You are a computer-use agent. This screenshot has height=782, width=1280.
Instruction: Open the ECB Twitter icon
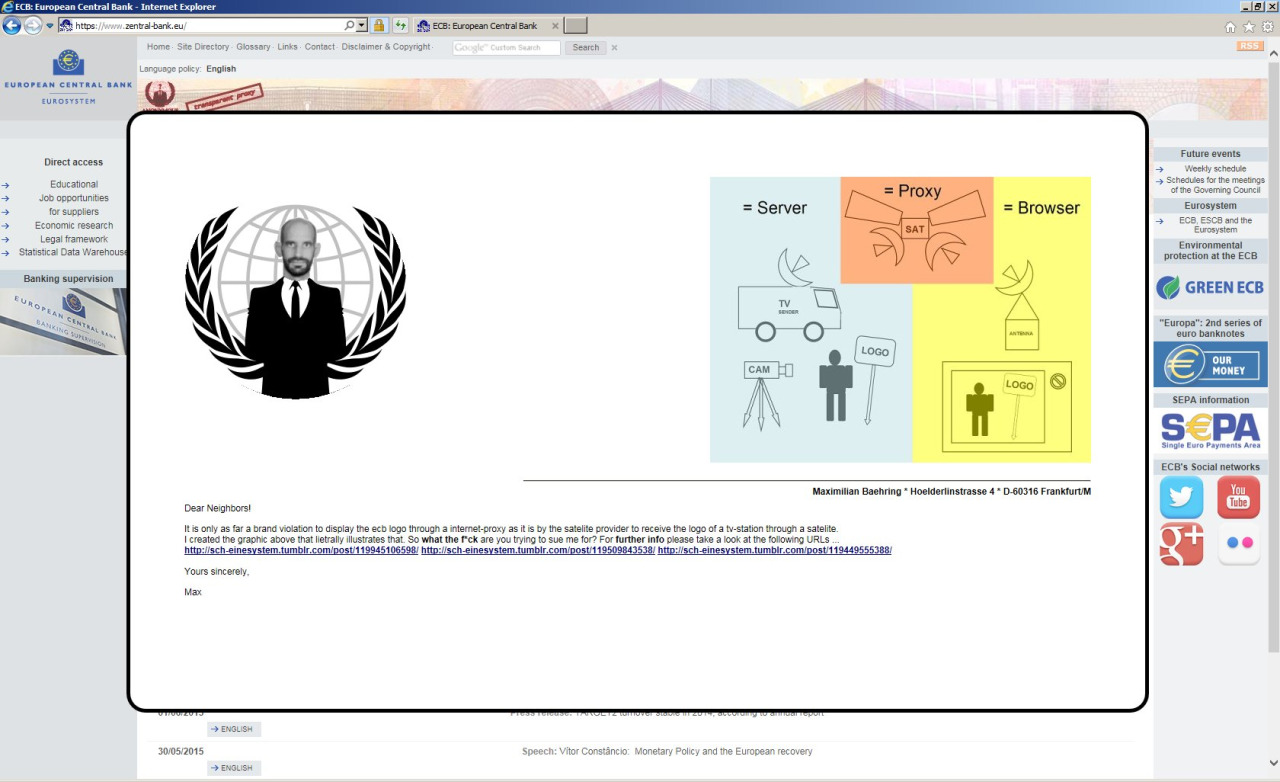click(1181, 497)
